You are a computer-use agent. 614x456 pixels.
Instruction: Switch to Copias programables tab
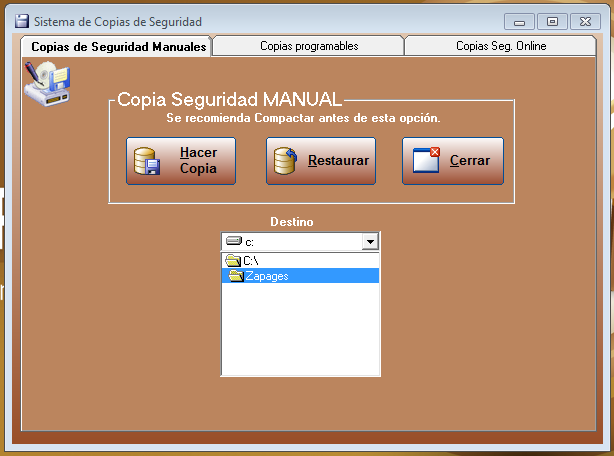309,46
